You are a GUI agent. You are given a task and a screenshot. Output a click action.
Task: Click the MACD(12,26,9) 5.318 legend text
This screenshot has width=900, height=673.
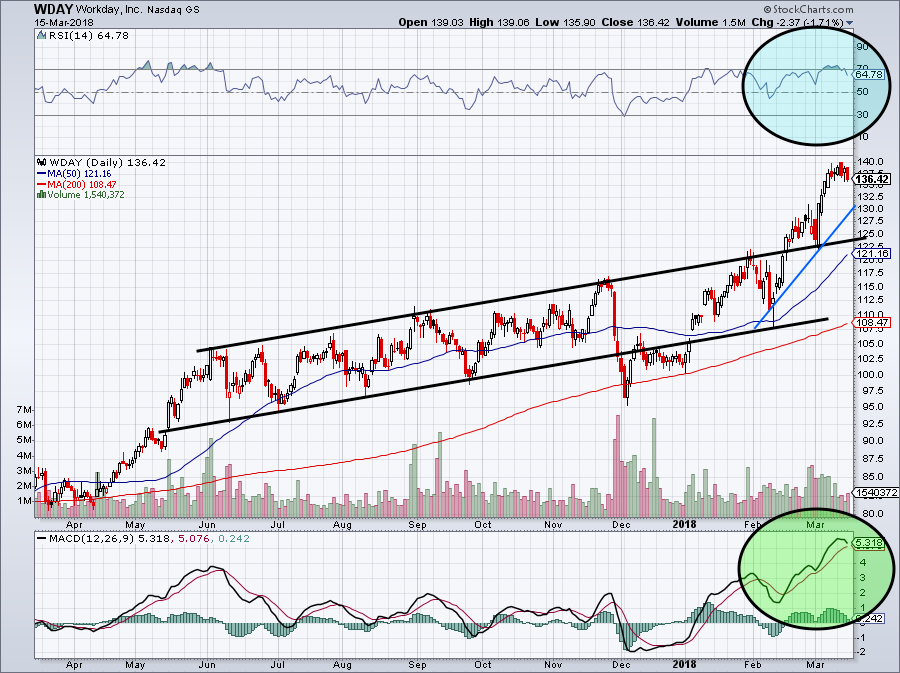(109, 539)
